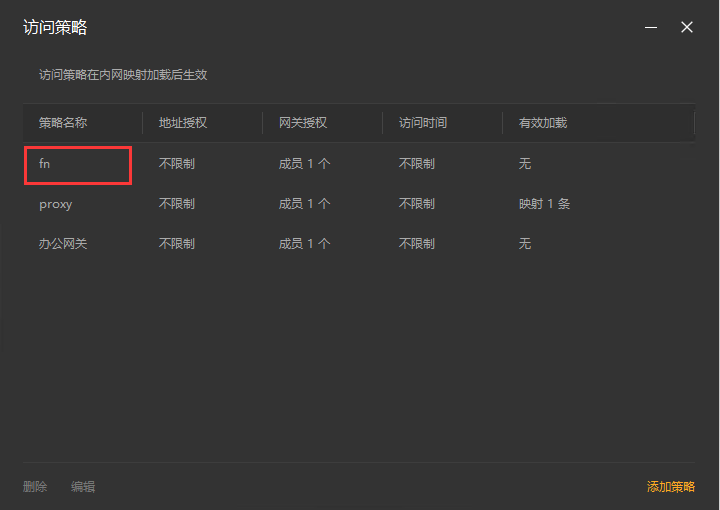Viewport: 720px width, 510px height.
Task: Click the 删除 button
Action: pyautogui.click(x=35, y=487)
